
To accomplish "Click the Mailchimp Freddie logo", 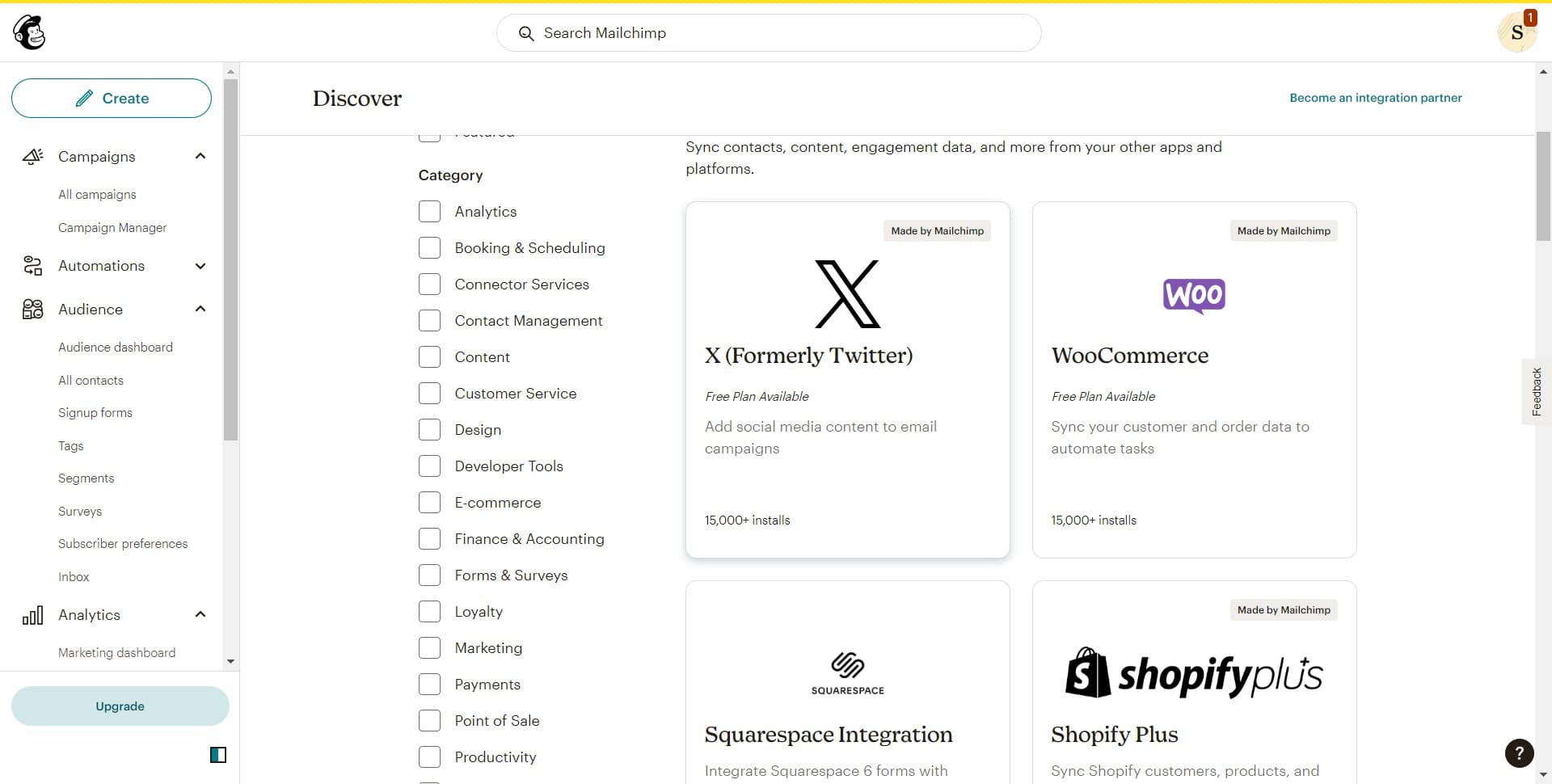I will coord(29,32).
